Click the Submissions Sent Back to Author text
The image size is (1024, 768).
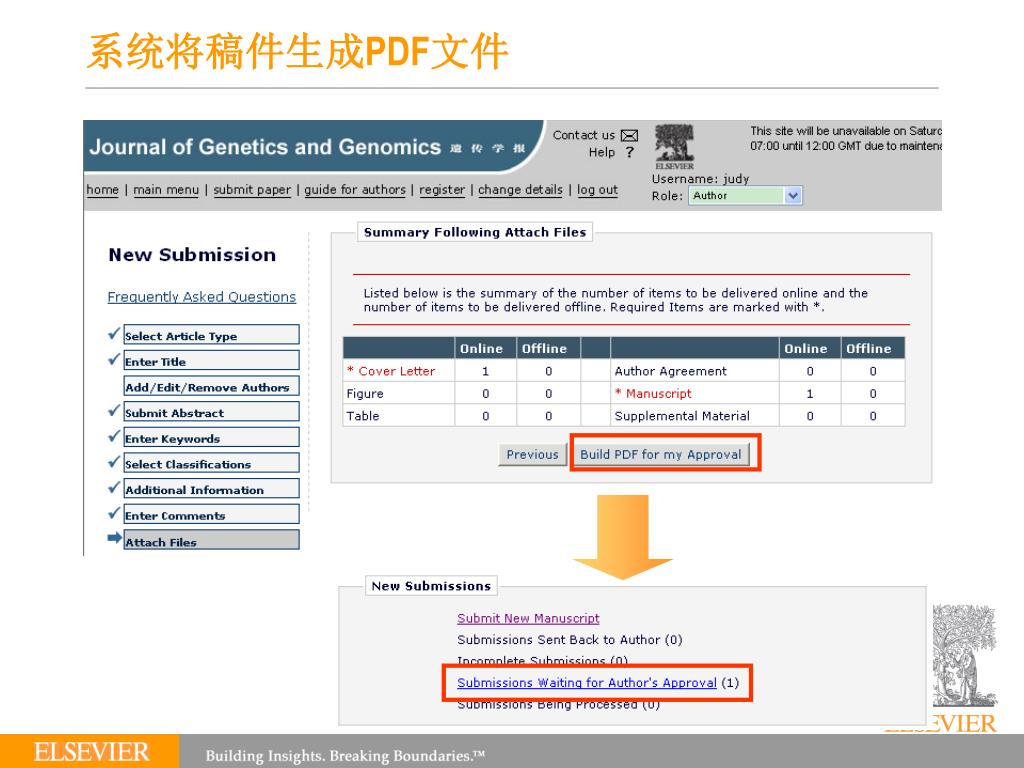pyautogui.click(x=569, y=640)
